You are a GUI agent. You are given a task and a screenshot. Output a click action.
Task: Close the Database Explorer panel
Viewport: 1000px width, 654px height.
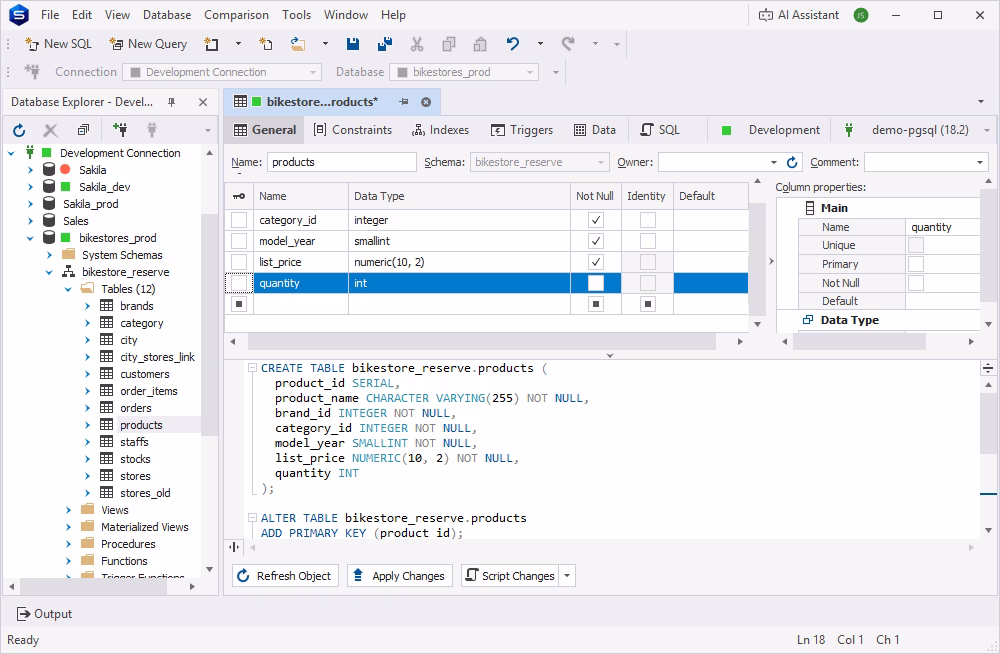coord(203,102)
